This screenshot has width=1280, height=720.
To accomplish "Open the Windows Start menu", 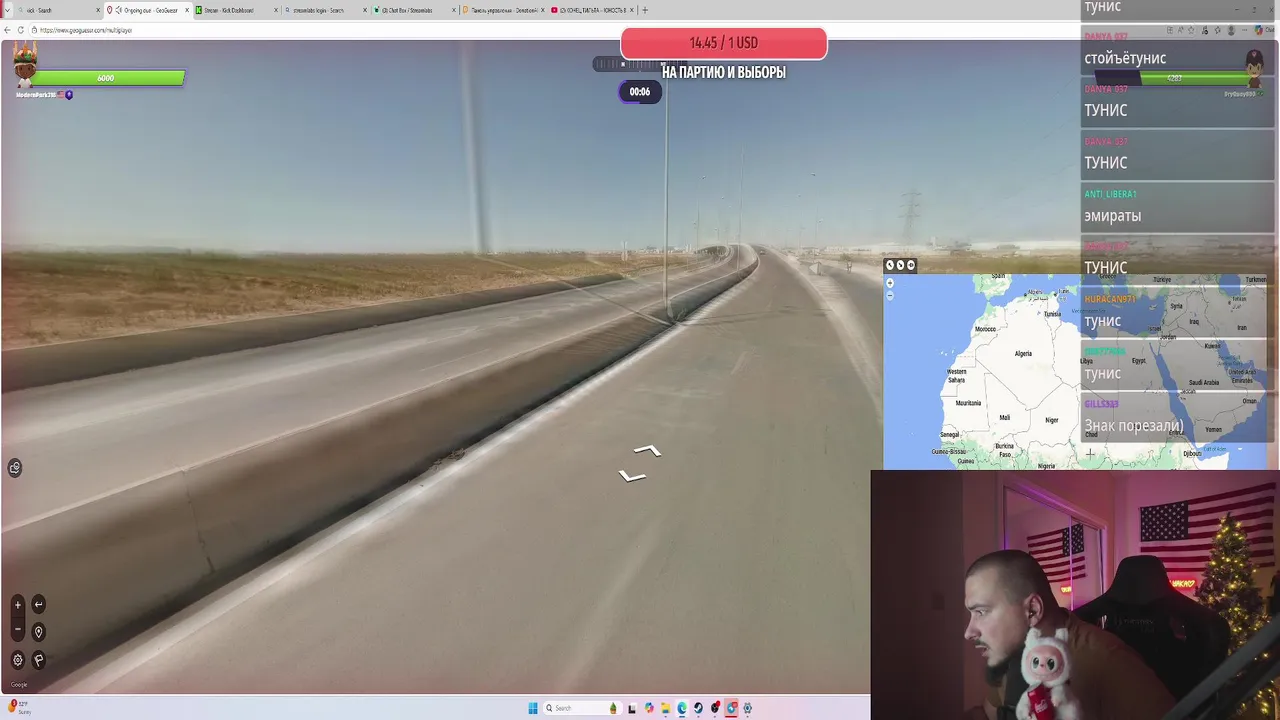I will (x=533, y=708).
